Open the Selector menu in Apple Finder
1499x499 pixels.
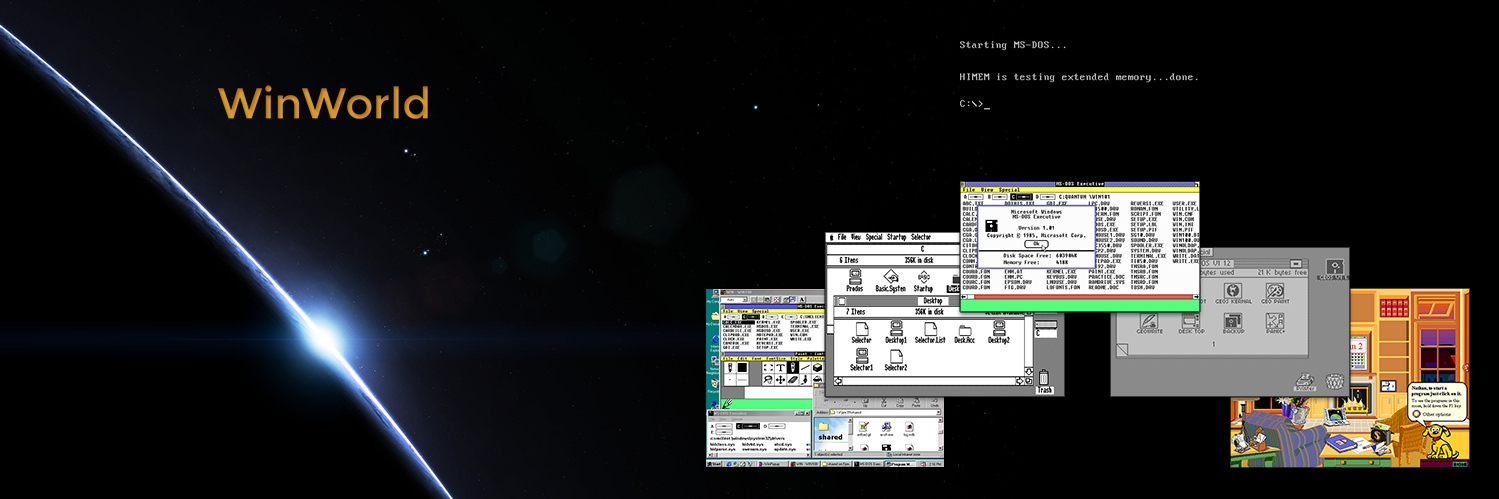click(x=921, y=237)
